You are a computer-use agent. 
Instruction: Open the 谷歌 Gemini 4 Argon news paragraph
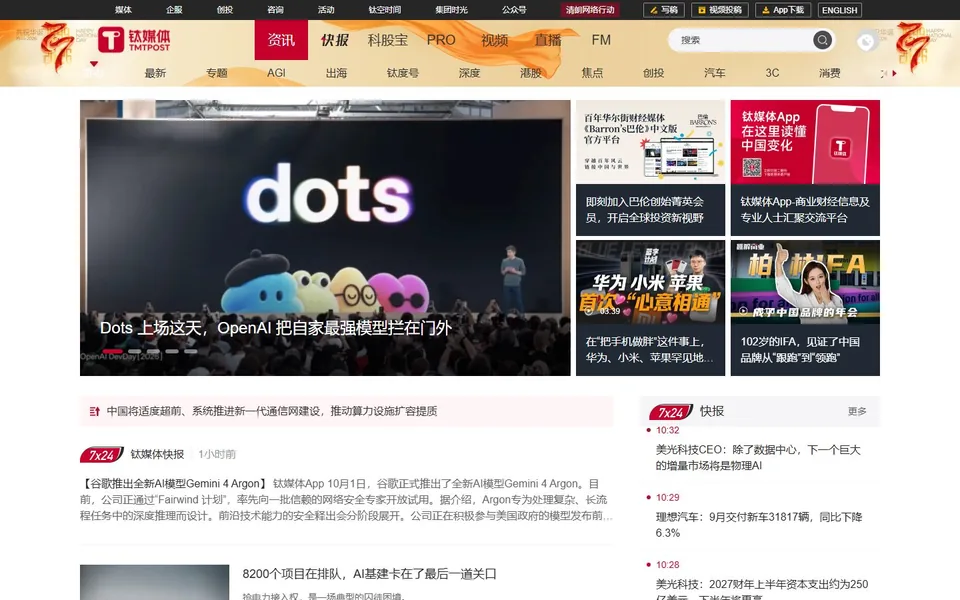click(x=347, y=500)
